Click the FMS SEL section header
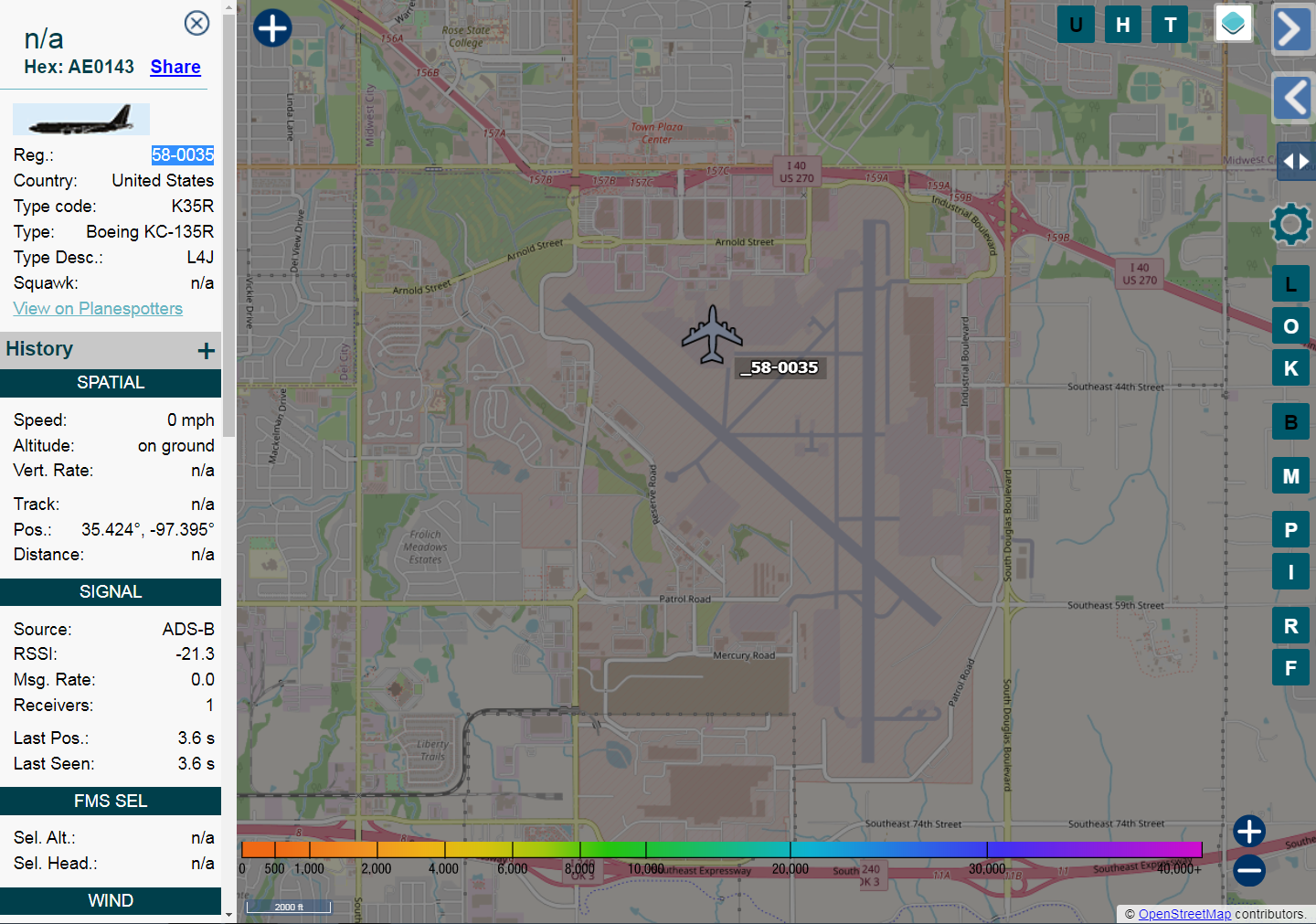Viewport: 1316px width, 924px height. [111, 802]
